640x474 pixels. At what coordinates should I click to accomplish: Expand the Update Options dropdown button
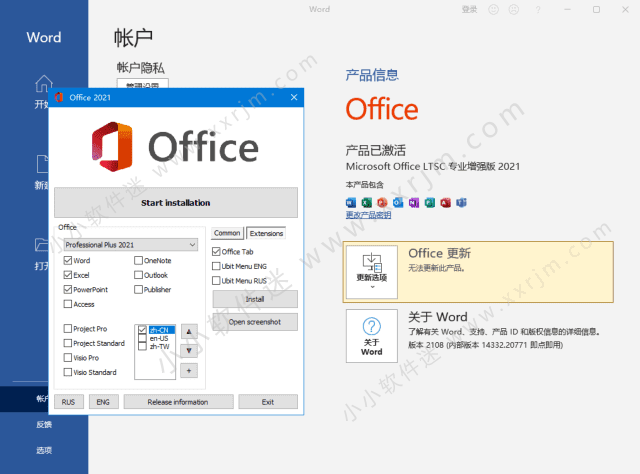pos(371,269)
